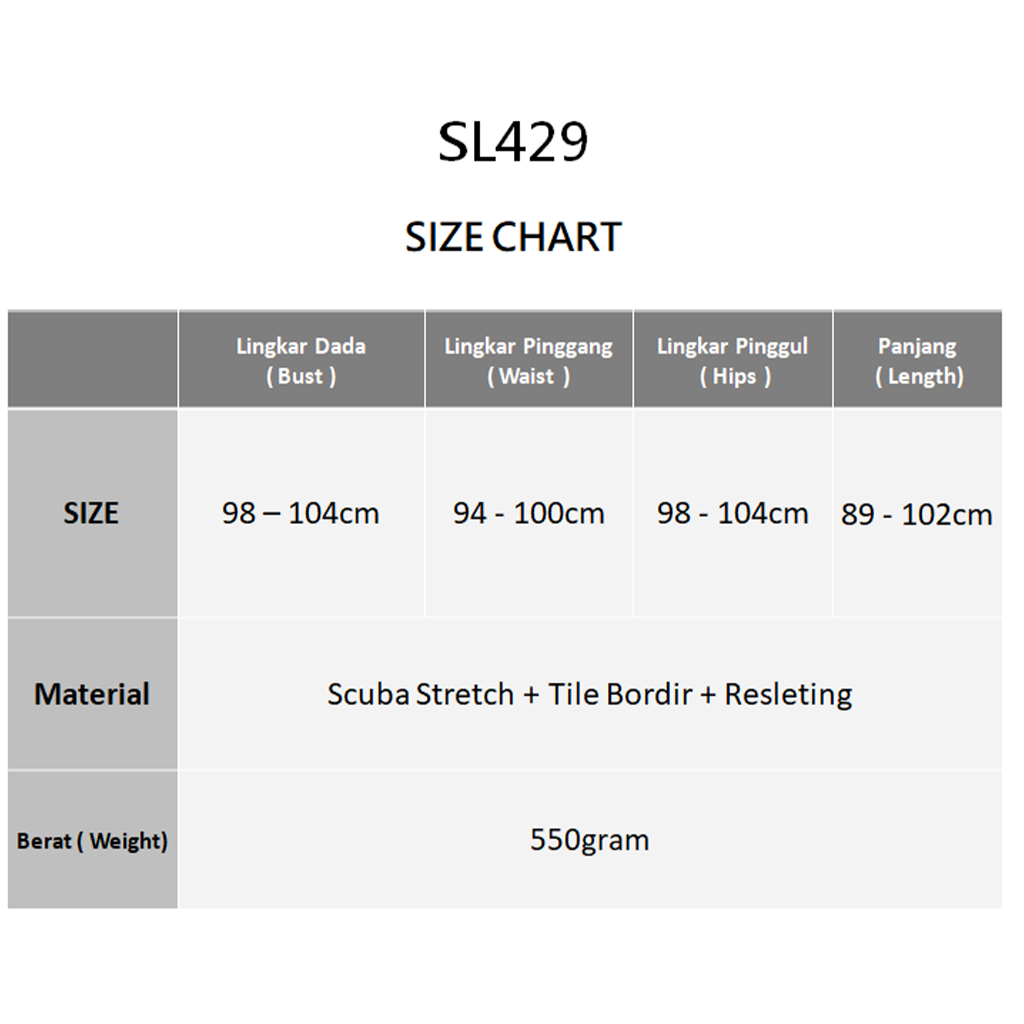This screenshot has height=1024, width=1024.
Task: Select the length value 89 - 102cm
Action: pos(917,515)
